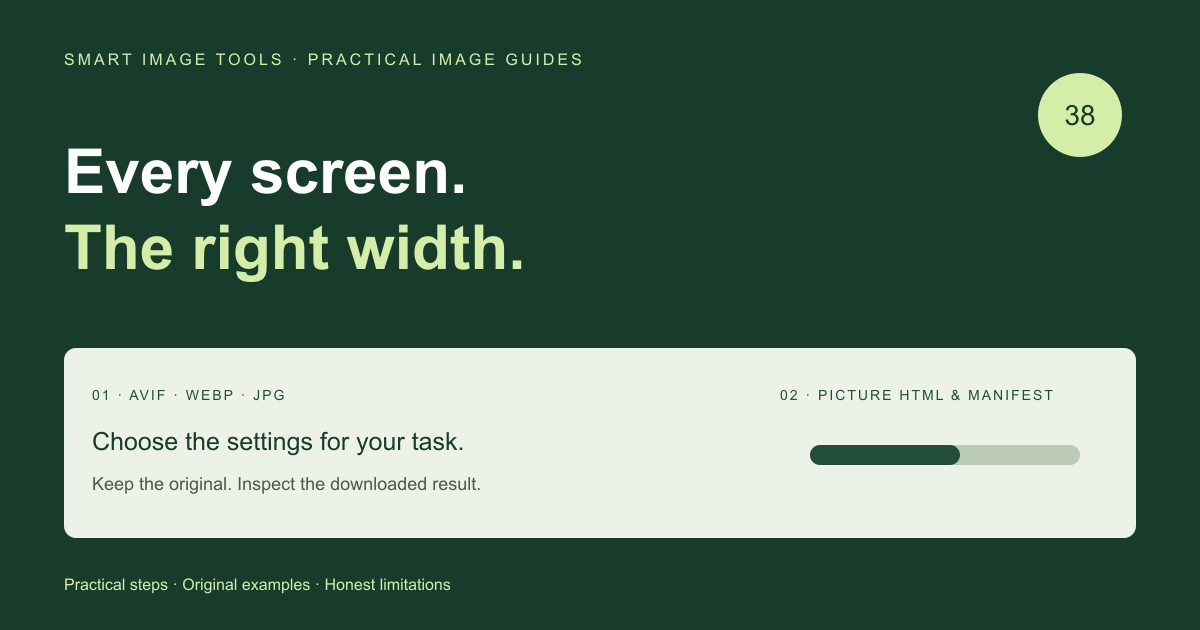Click 'Keep the original. Inspect the downloaded result.'
Screen dimensions: 1200x630
point(287,484)
